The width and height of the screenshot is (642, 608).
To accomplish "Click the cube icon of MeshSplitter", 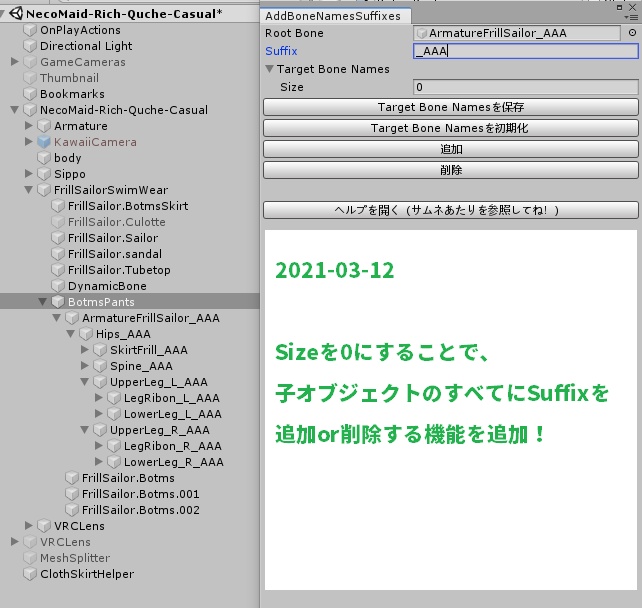I will point(30,558).
